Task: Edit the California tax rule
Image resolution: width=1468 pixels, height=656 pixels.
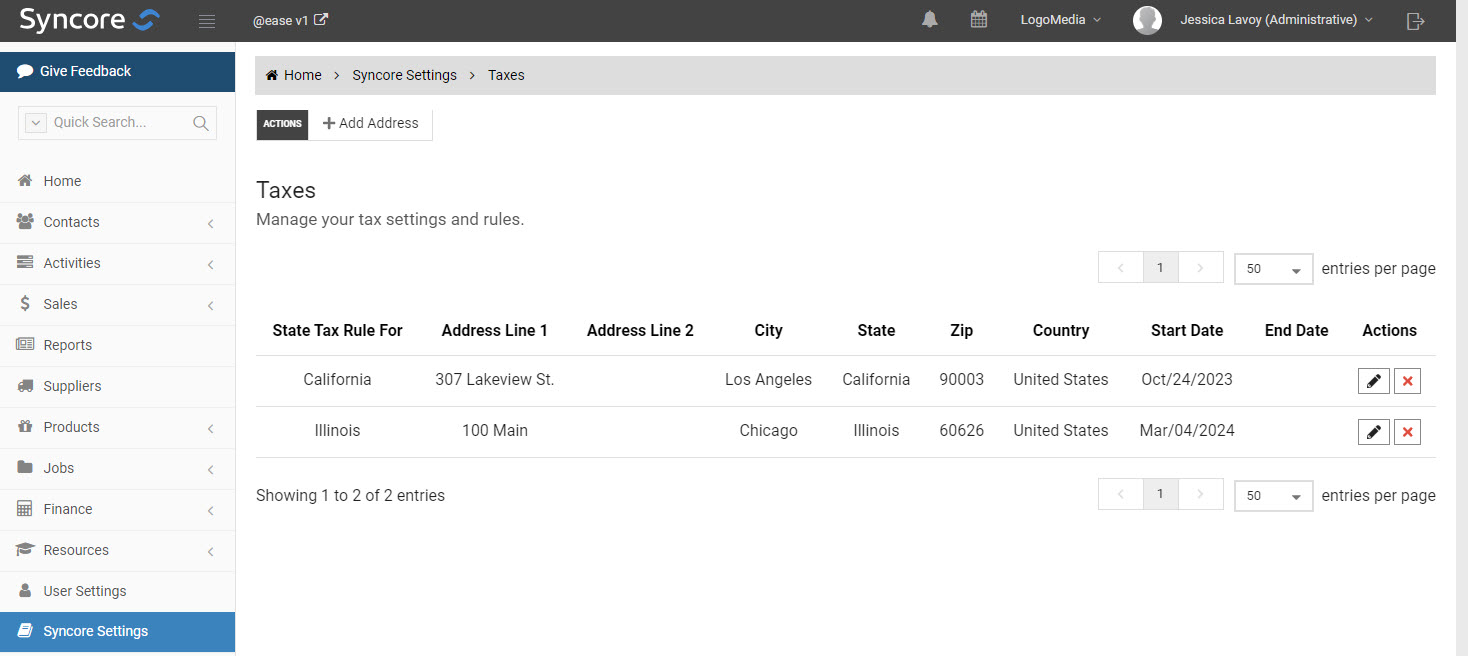Action: click(x=1374, y=381)
